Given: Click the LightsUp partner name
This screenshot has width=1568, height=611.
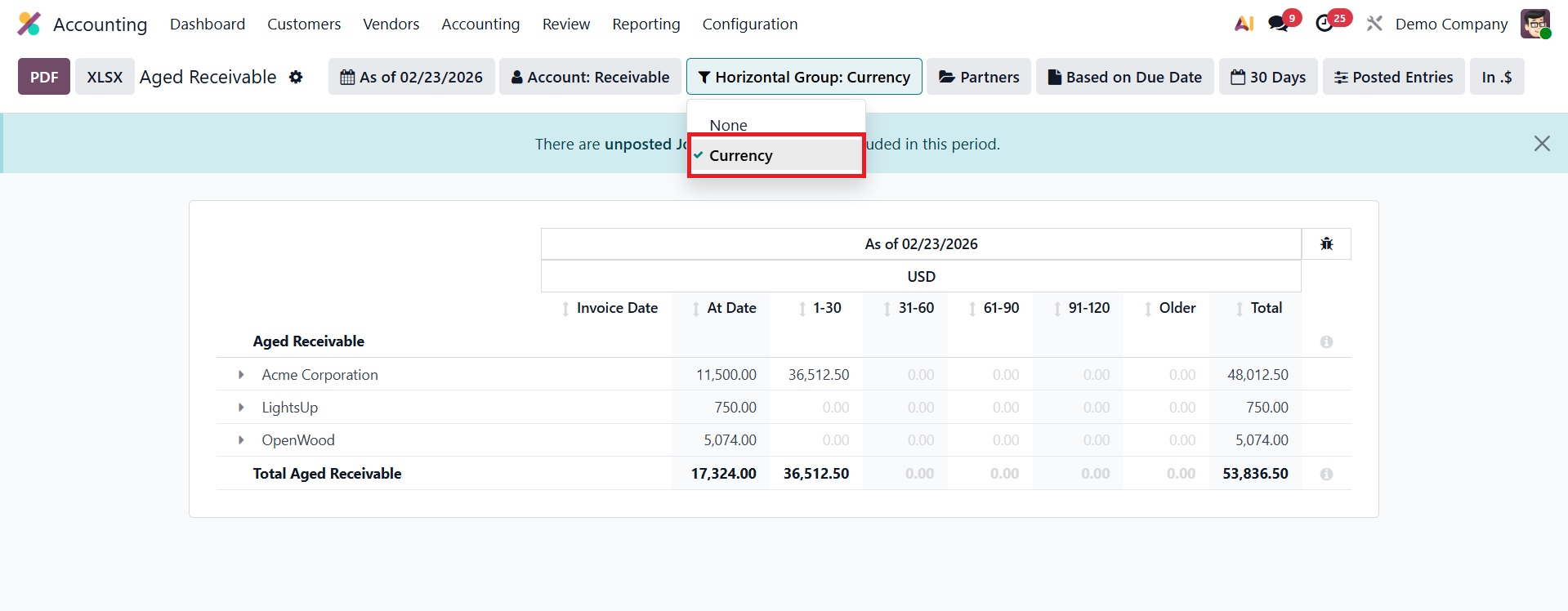Looking at the screenshot, I should click(x=289, y=408).
